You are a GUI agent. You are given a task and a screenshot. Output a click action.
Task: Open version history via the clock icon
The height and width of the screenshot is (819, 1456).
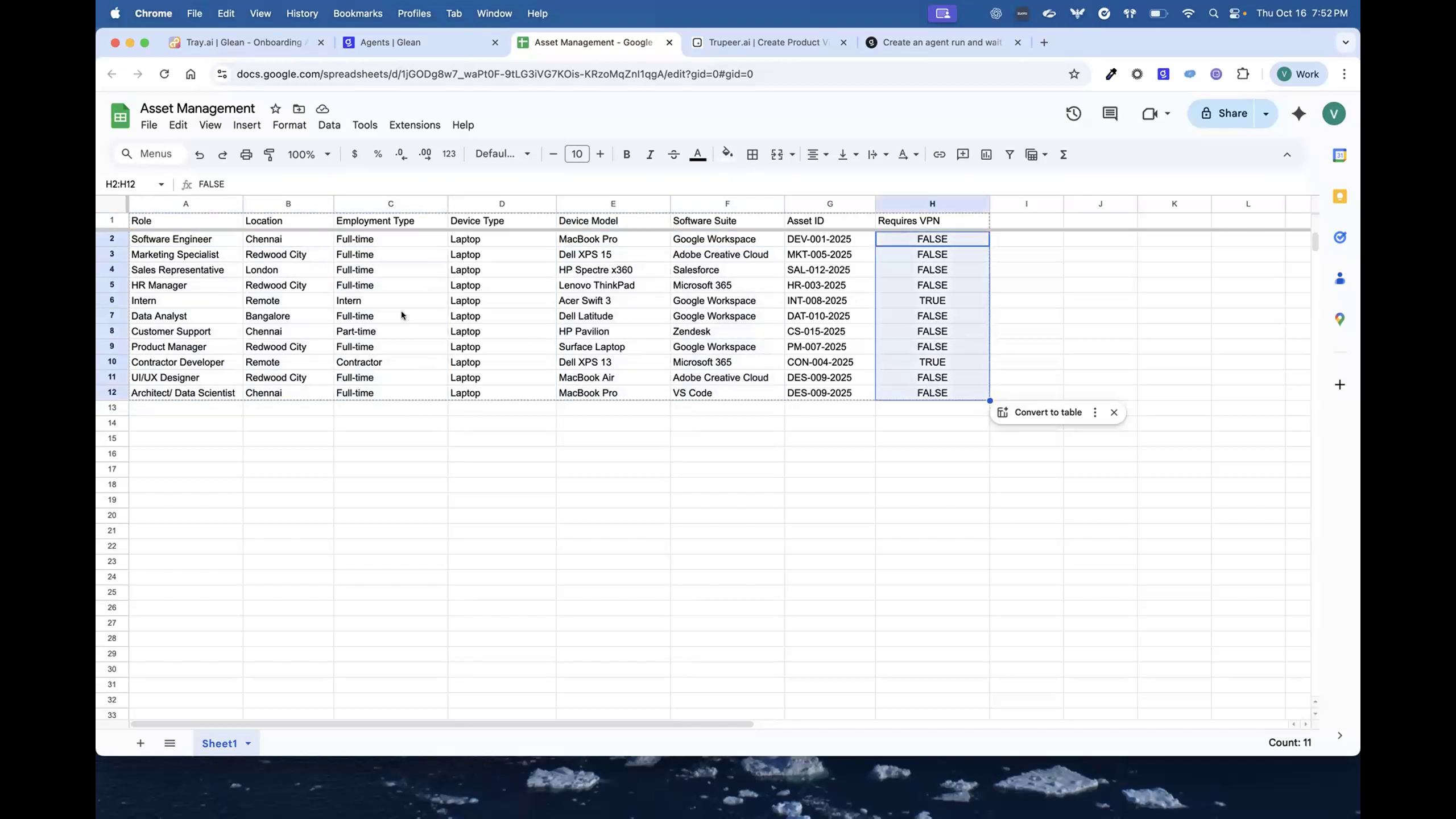(1073, 113)
